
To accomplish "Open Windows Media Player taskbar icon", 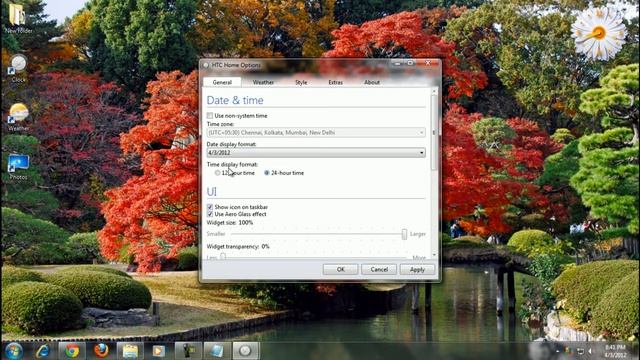I will click(159, 351).
